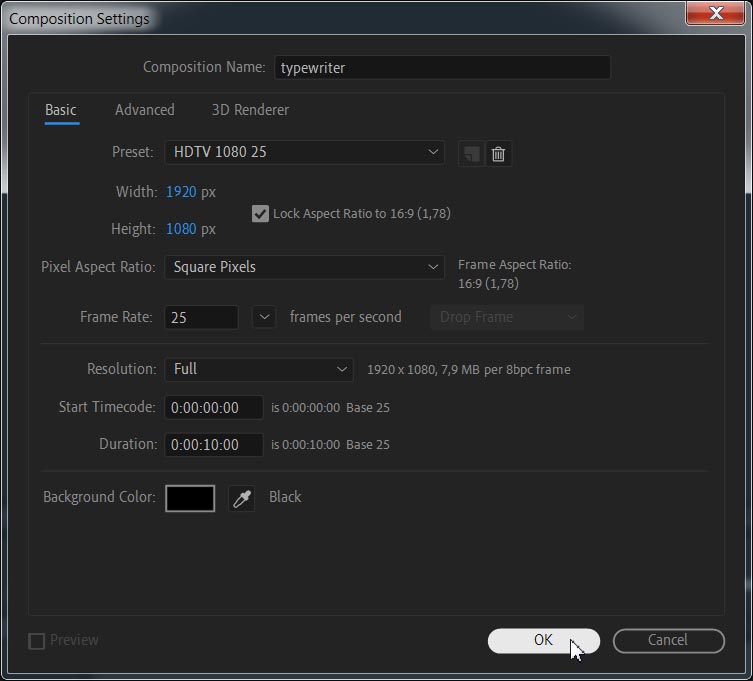Click the Frame Aspect Ratio text
The image size is (753, 681).
514,274
